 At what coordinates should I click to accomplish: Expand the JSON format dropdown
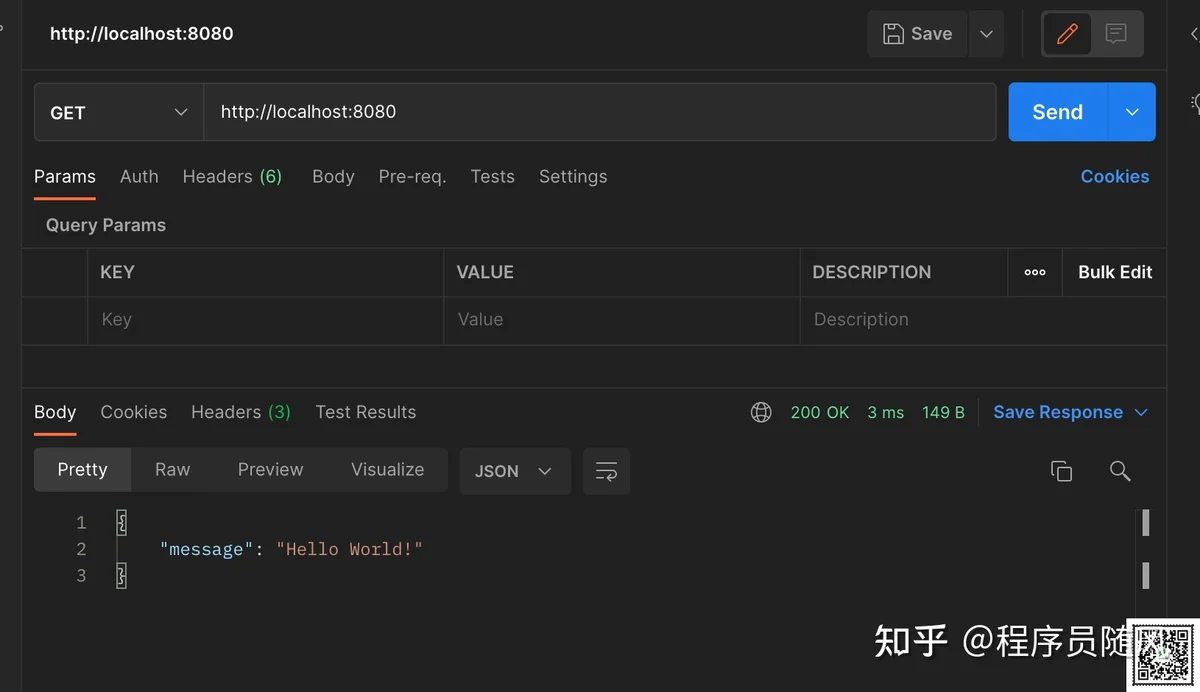tap(514, 471)
